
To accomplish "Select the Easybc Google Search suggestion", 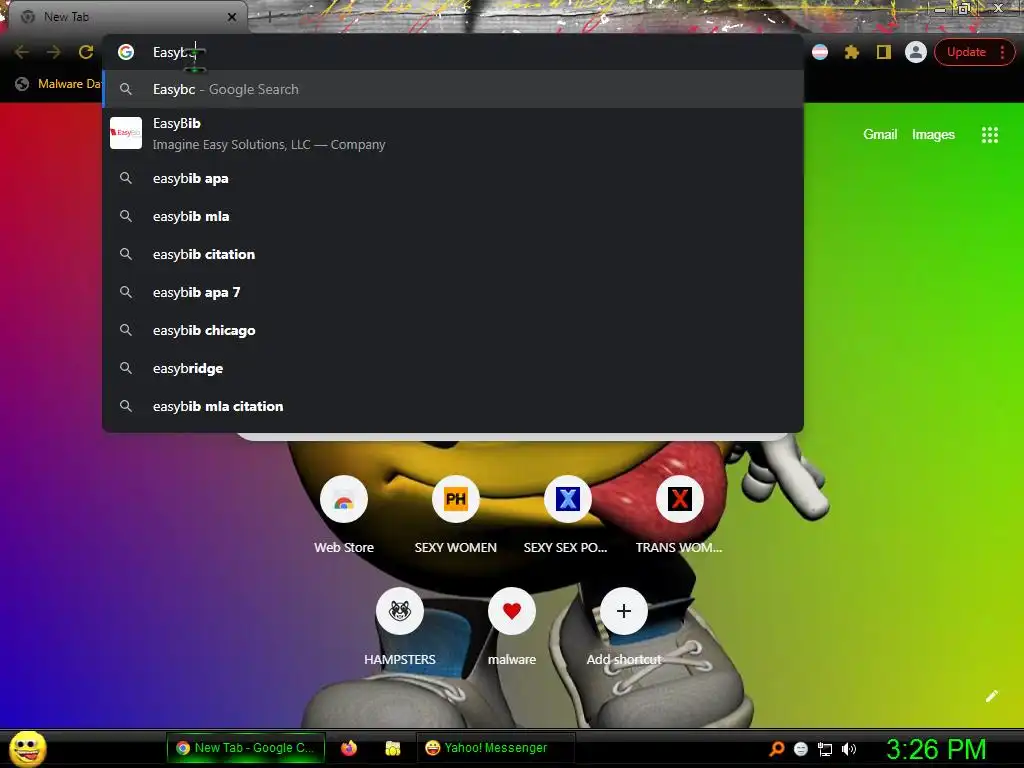I will click(x=453, y=89).
